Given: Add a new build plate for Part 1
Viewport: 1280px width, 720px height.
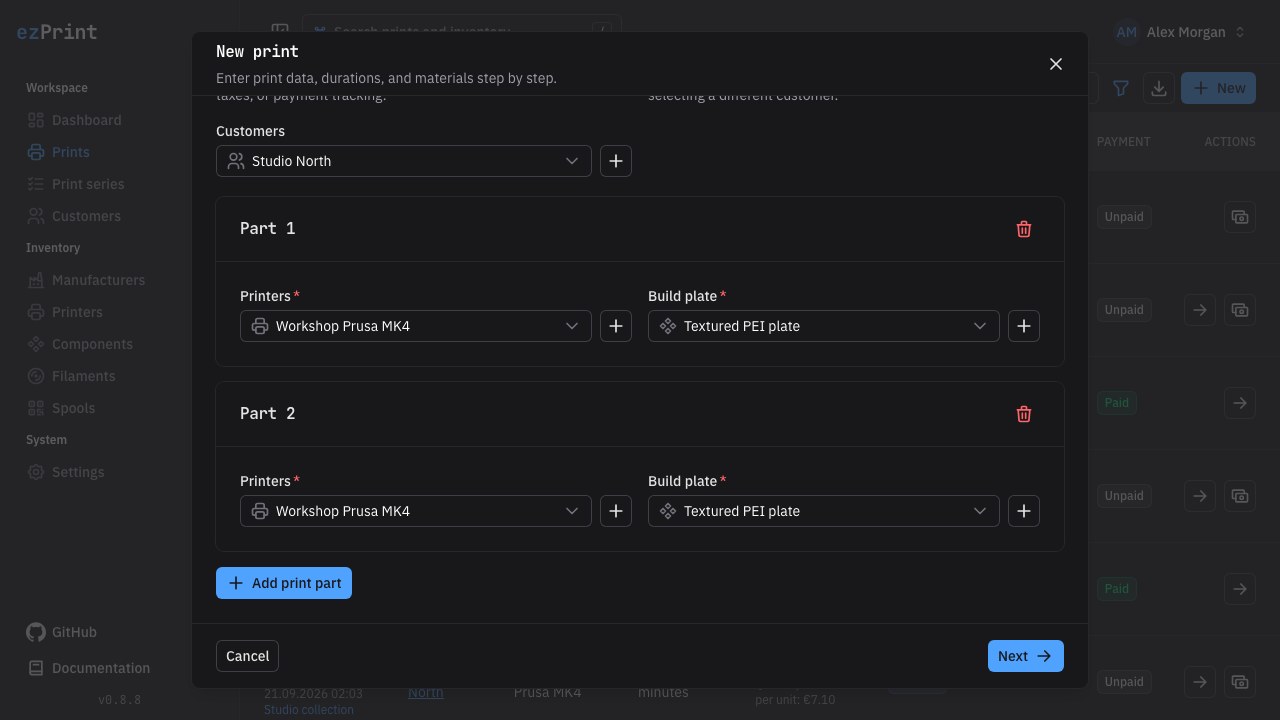Looking at the screenshot, I should tap(1024, 326).
